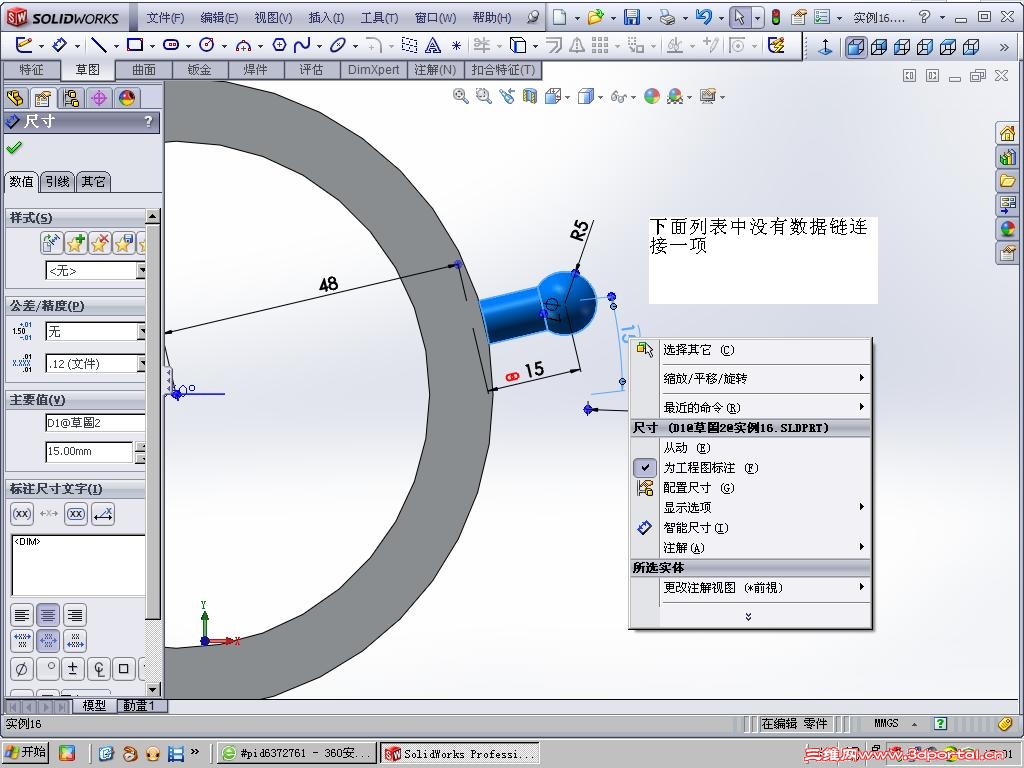1024x768 pixels.
Task: Select the Ellipse tool
Action: point(338,44)
